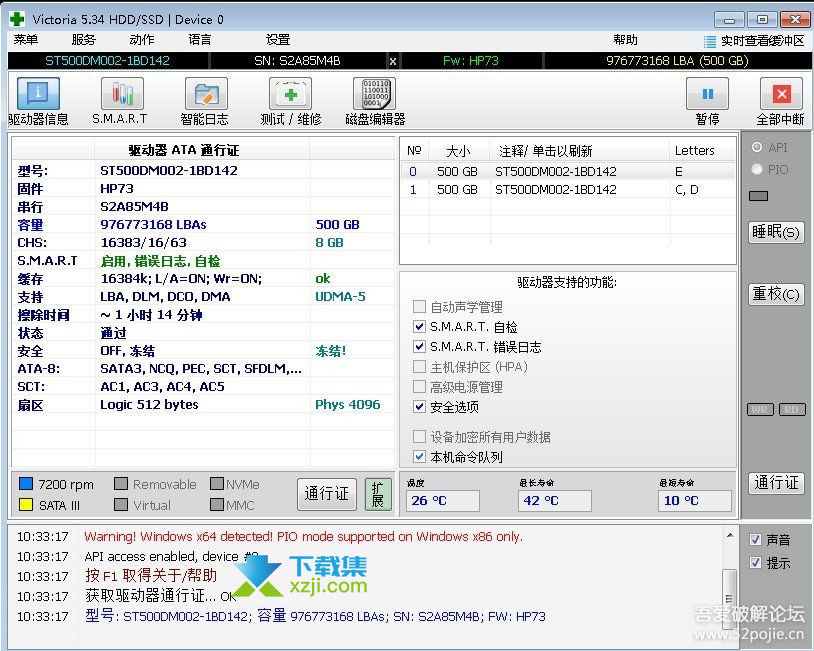Click the Removable gray indicator
Image resolution: width=814 pixels, height=651 pixels.
(121, 484)
